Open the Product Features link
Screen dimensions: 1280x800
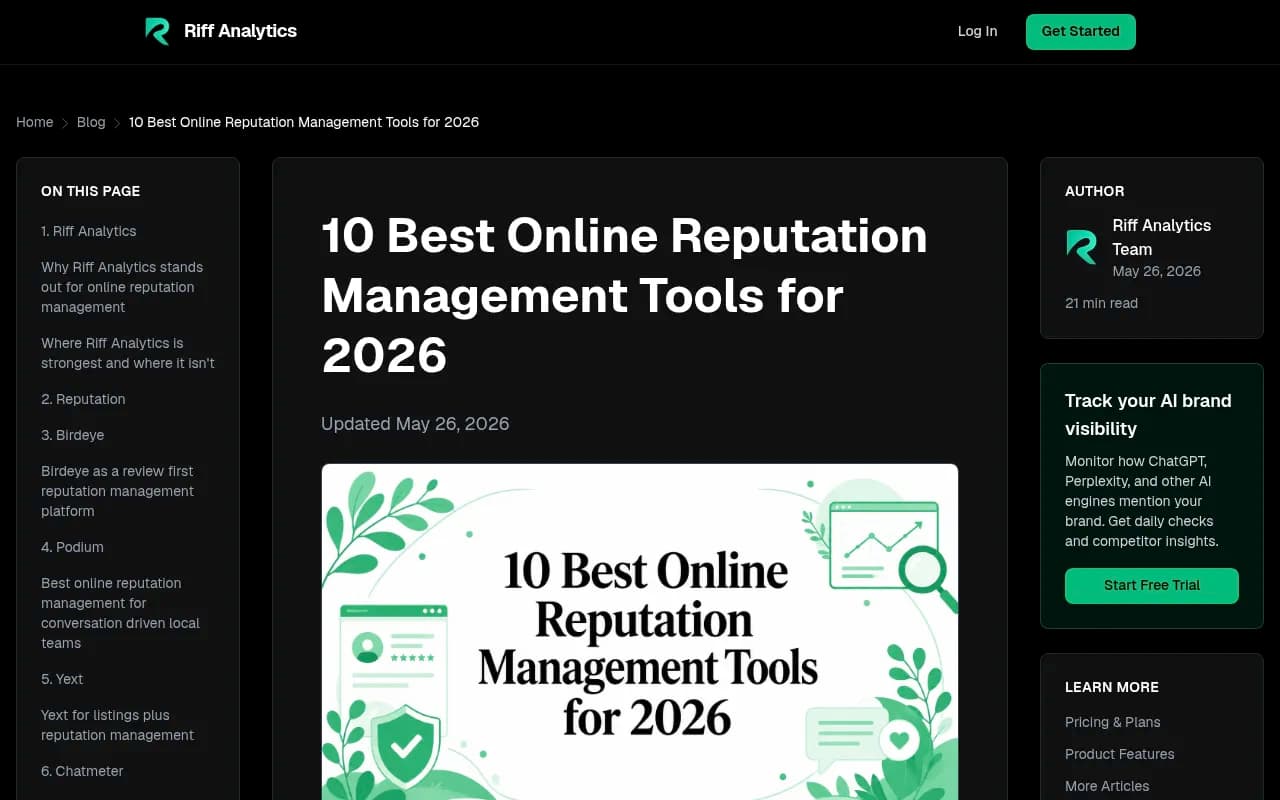(1120, 754)
